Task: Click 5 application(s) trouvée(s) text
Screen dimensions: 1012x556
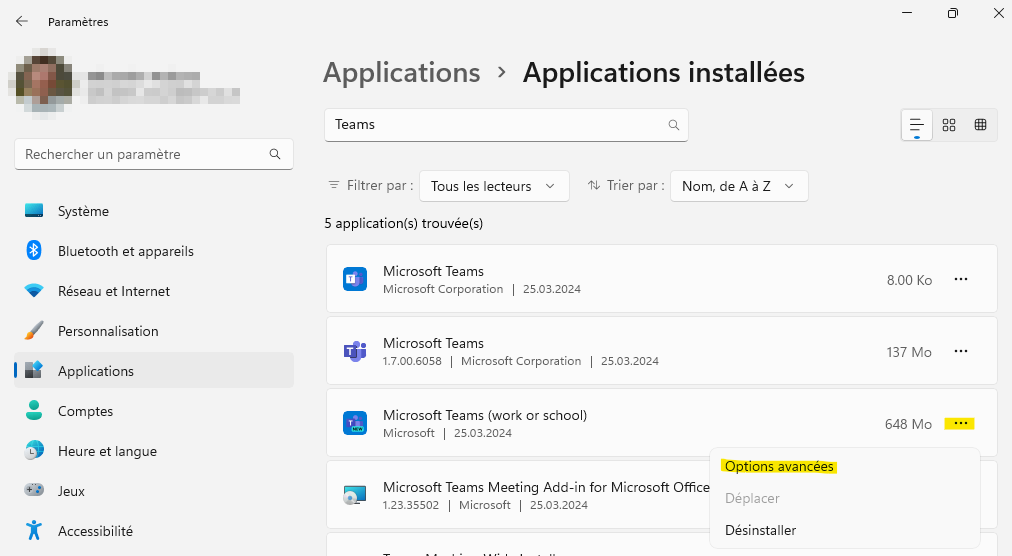Action: [x=403, y=223]
